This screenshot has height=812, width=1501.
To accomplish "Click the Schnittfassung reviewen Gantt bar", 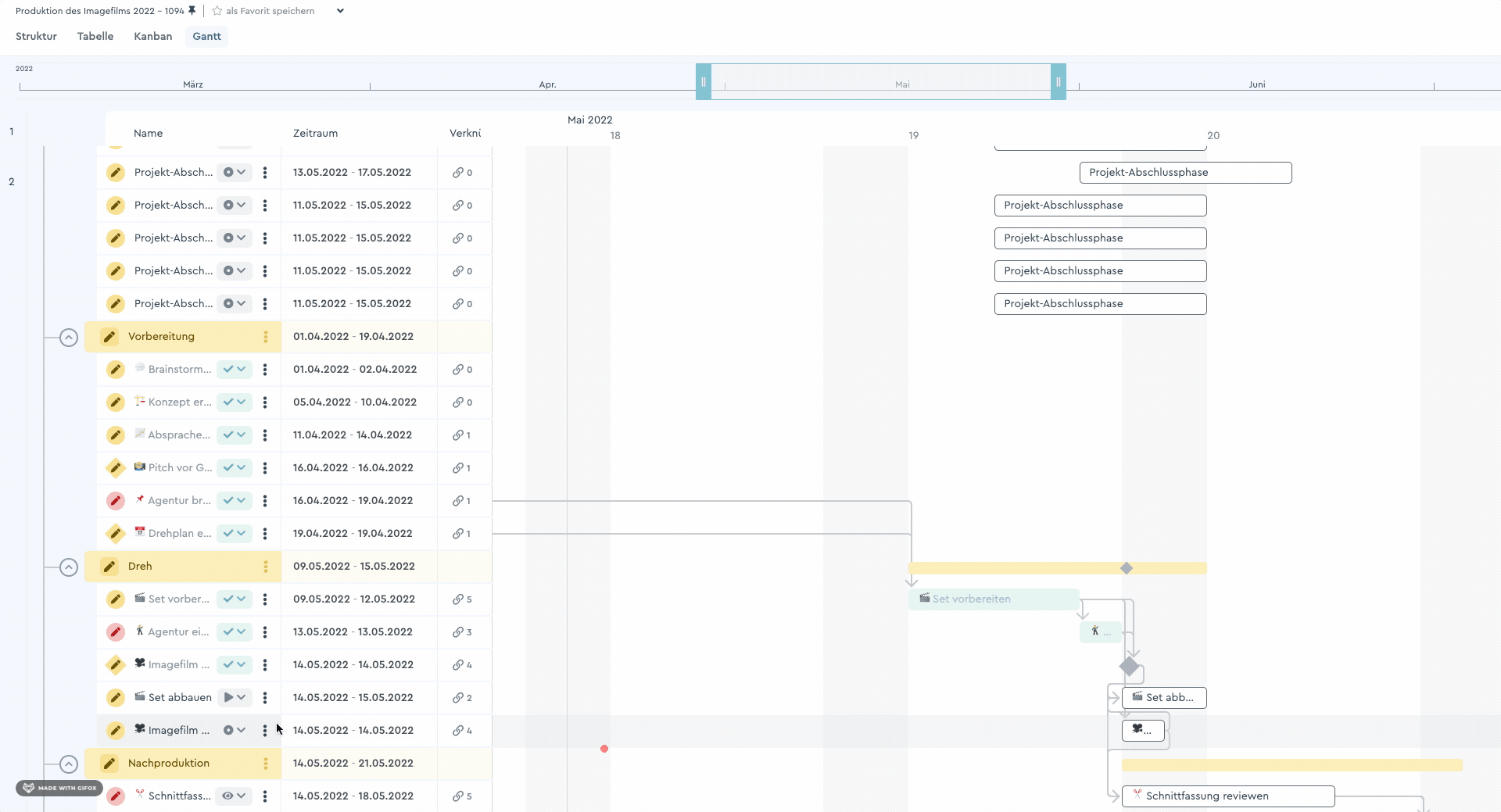I will click(1227, 796).
